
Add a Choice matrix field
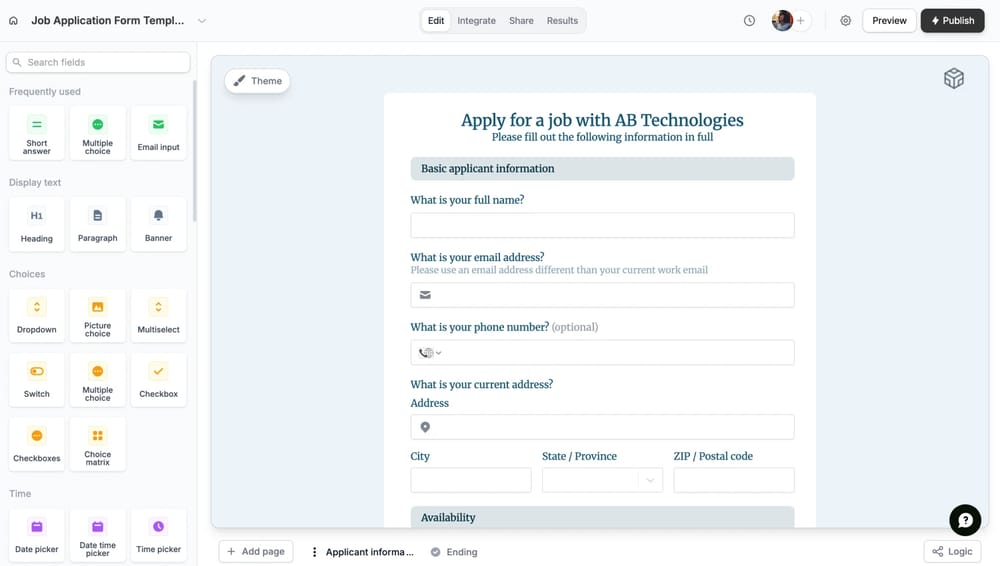click(98, 444)
